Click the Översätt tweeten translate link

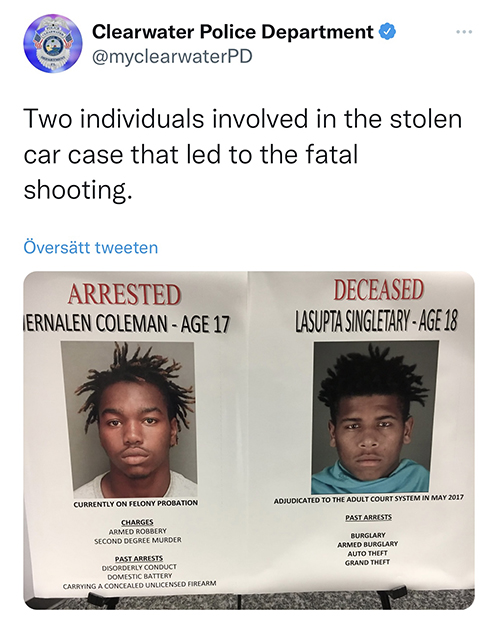coord(91,247)
